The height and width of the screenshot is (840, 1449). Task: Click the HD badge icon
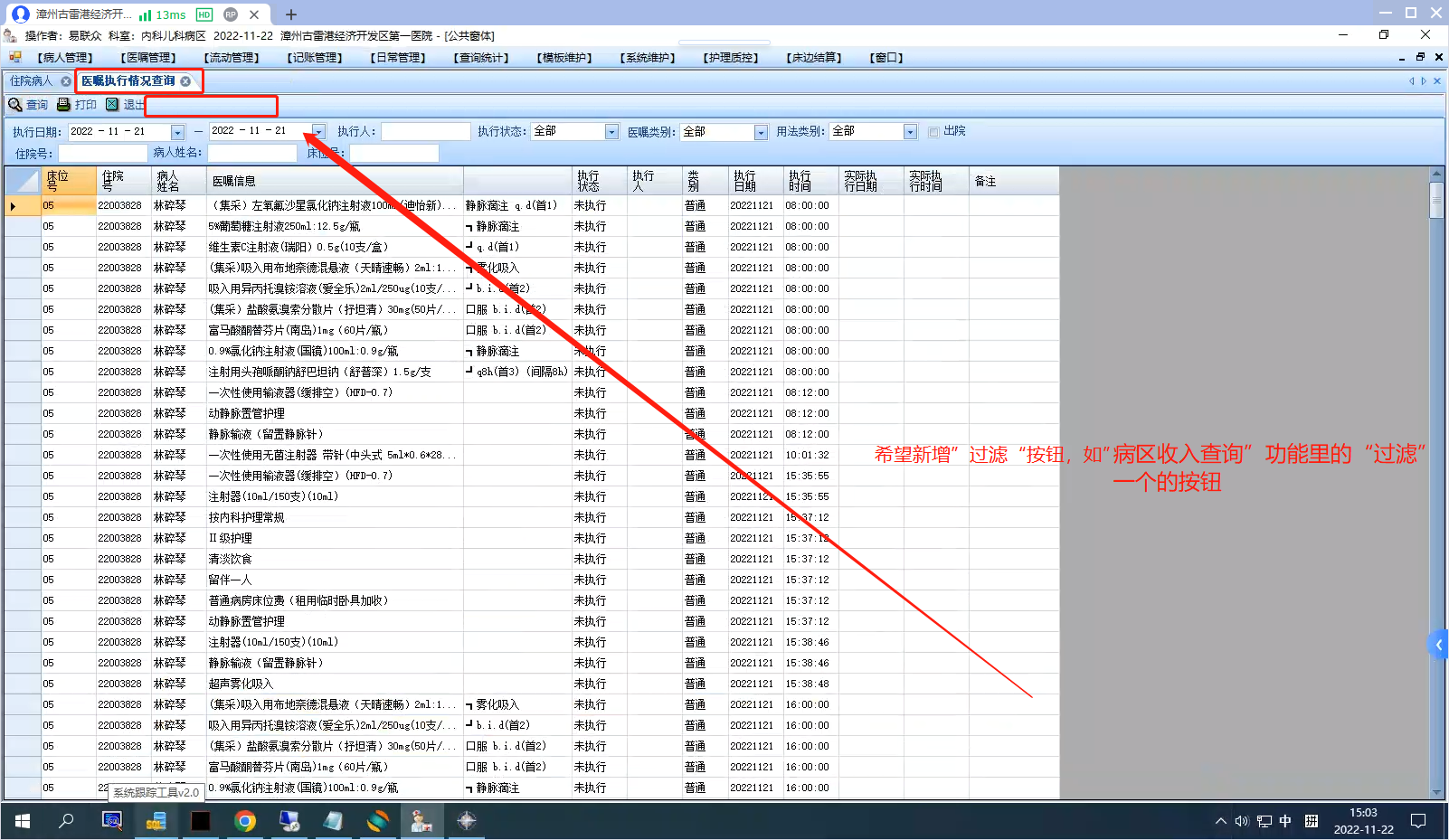pyautogui.click(x=204, y=14)
